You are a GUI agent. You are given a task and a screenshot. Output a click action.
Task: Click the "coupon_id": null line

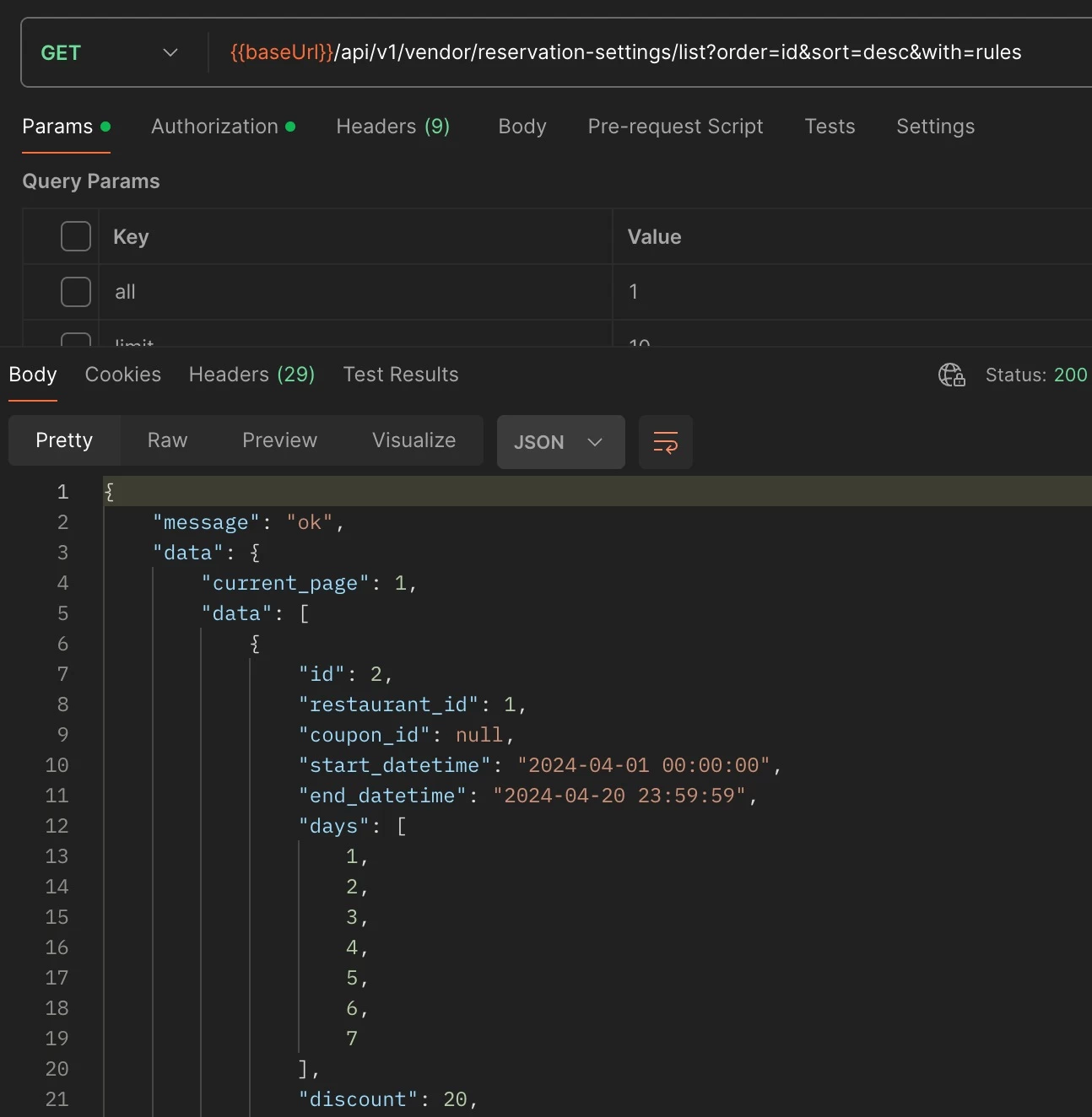point(407,735)
